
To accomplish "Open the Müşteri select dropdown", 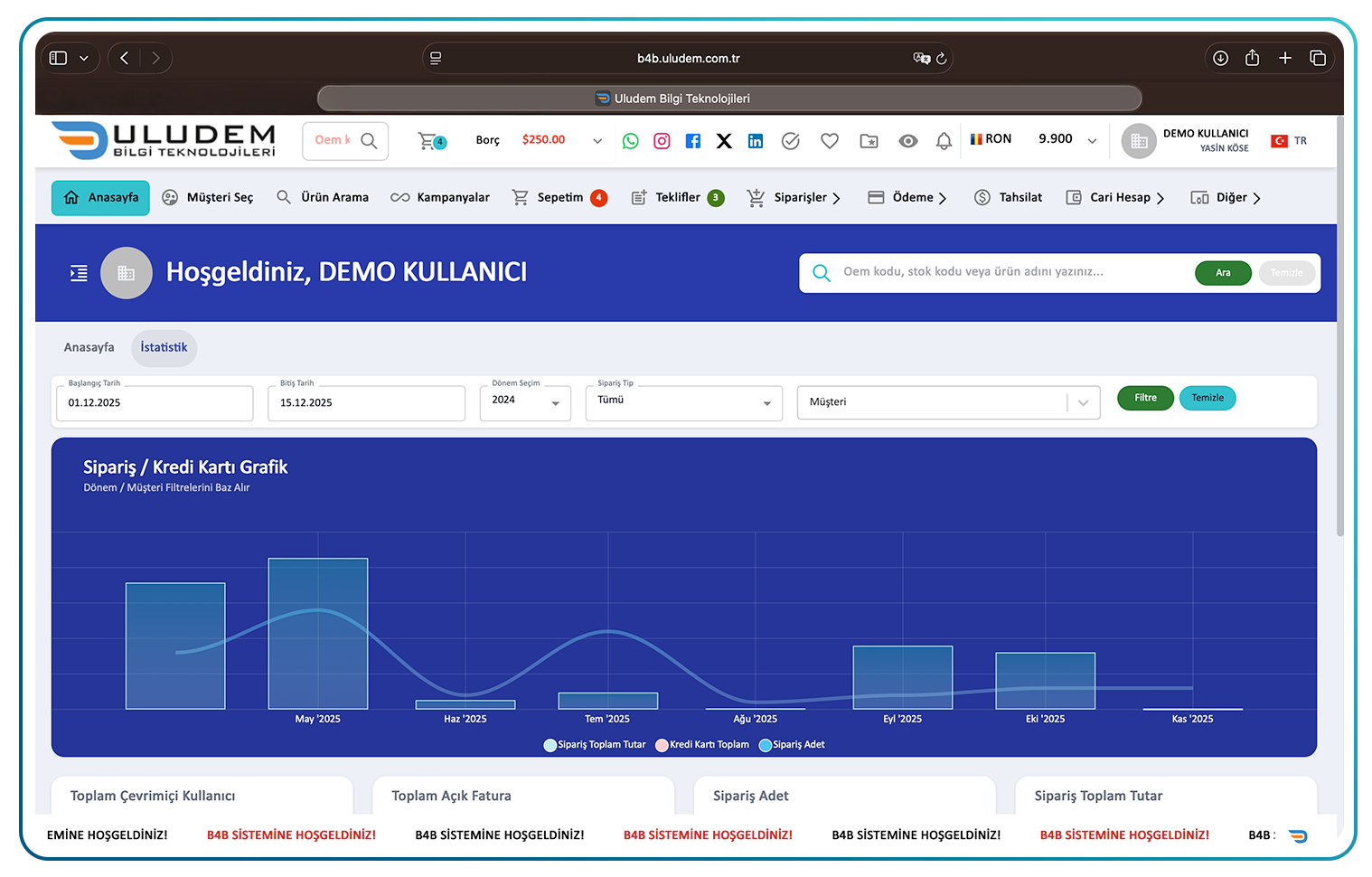I will tap(948, 402).
